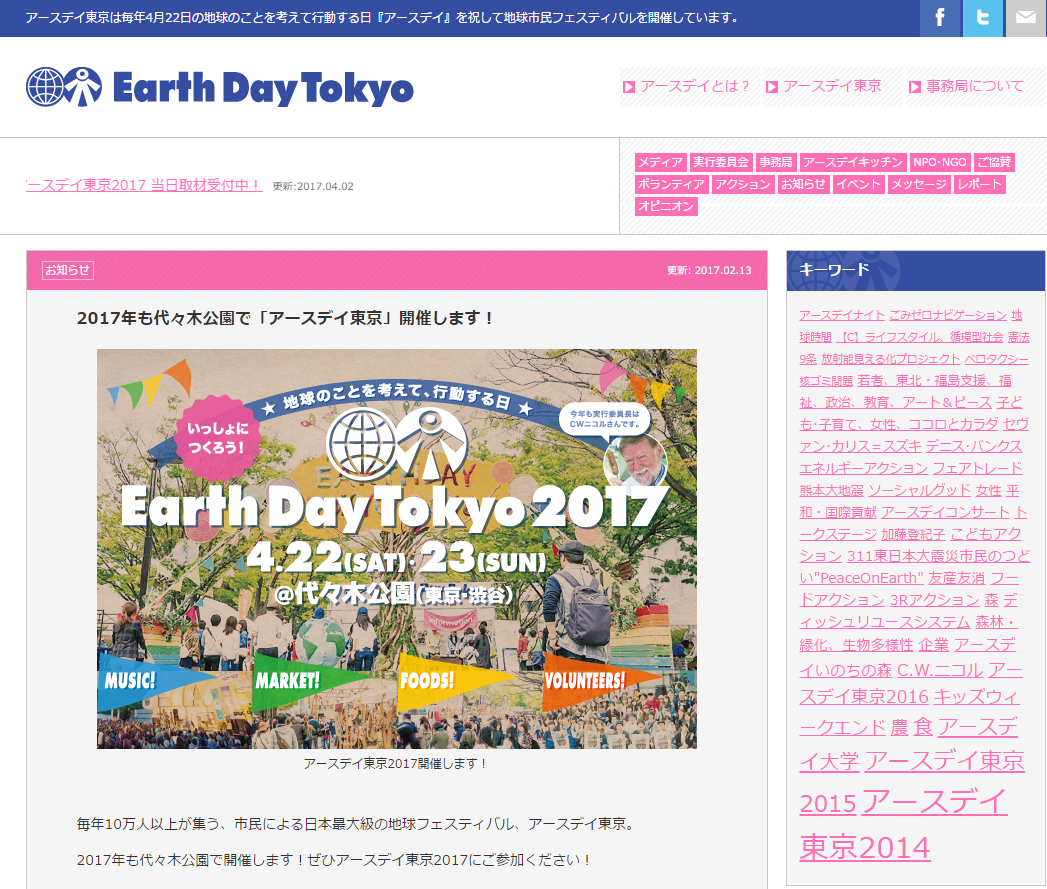Select the NPO·NGO category tag

(x=939, y=162)
